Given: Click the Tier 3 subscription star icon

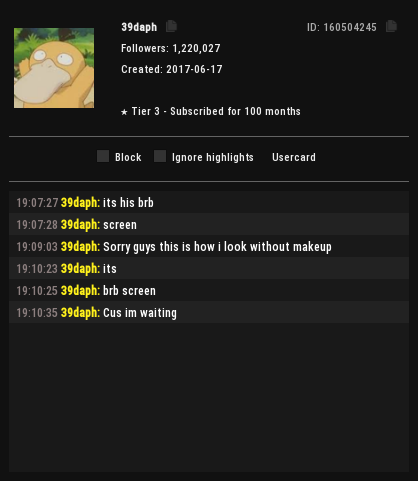Looking at the screenshot, I should (x=124, y=112).
